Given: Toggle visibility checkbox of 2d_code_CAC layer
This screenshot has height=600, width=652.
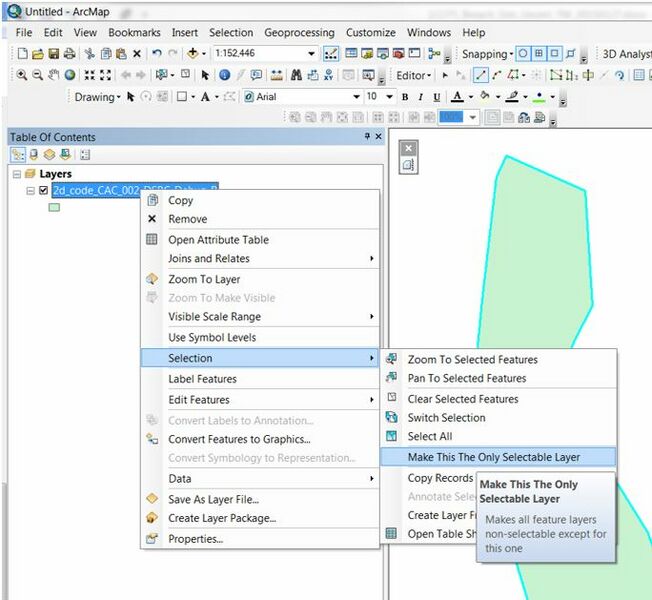Looking at the screenshot, I should [x=43, y=190].
